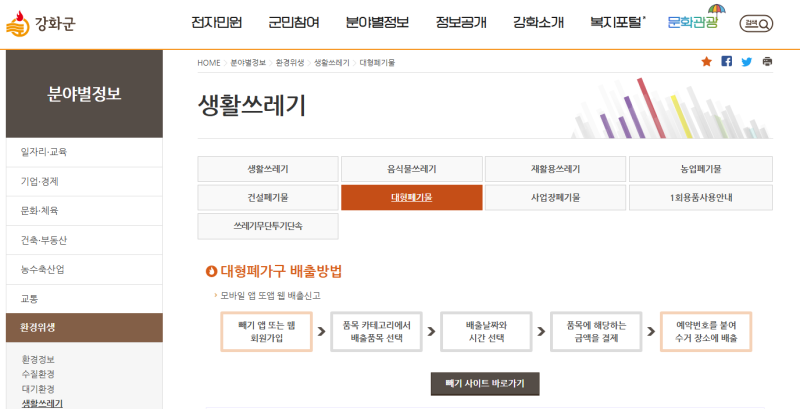Open 분야별정보 top menu
The width and height of the screenshot is (800, 409).
pos(377,22)
